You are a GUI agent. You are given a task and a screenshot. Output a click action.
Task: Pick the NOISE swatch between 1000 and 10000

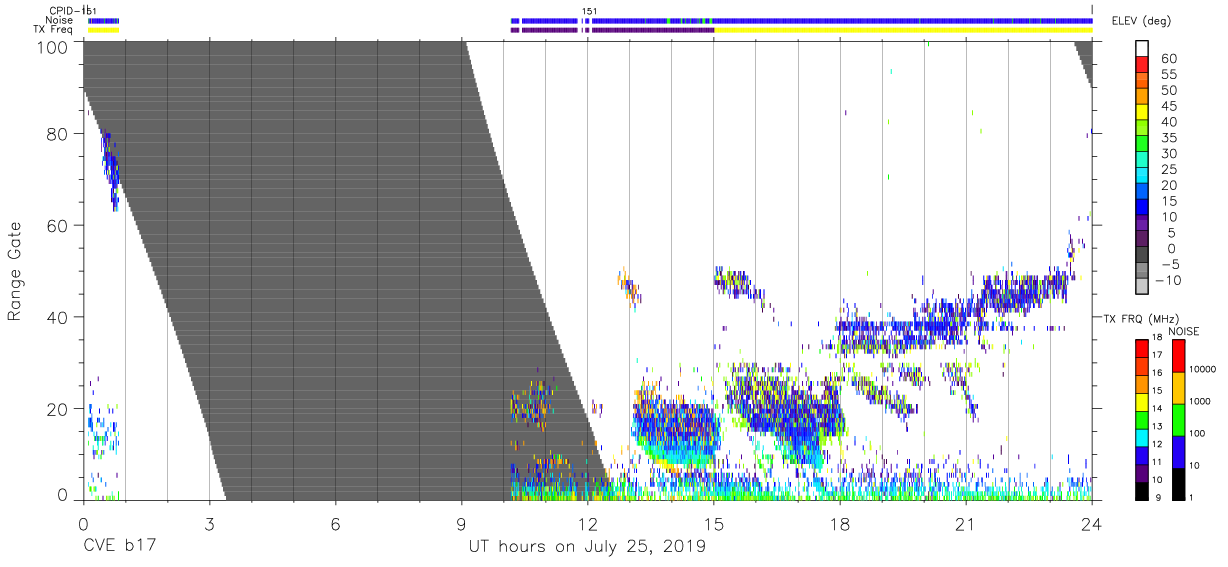(x=1178, y=388)
